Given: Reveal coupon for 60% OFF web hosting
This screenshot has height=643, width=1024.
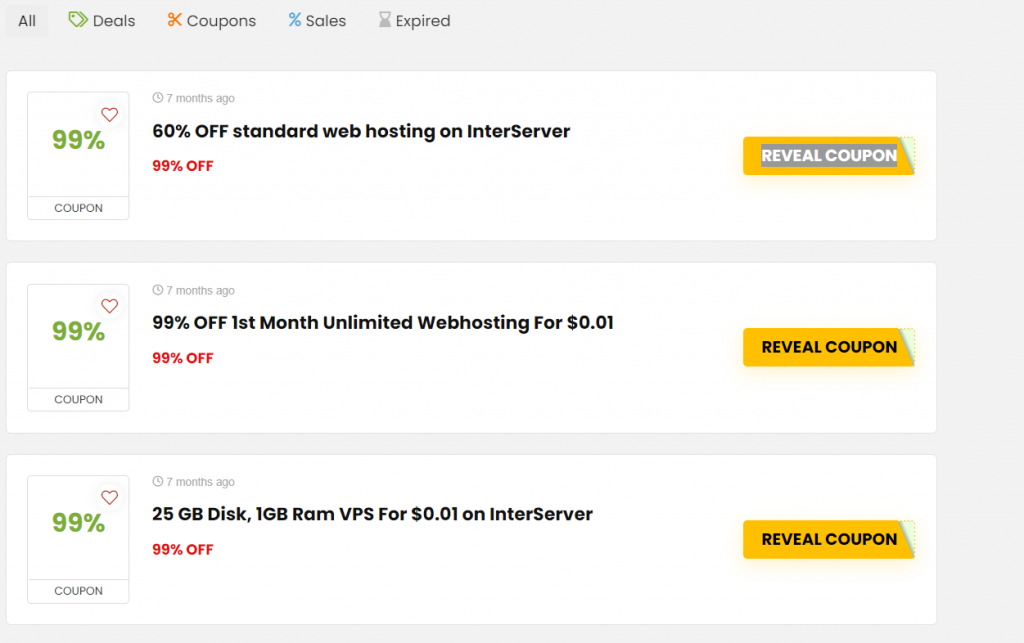Looking at the screenshot, I should (829, 156).
